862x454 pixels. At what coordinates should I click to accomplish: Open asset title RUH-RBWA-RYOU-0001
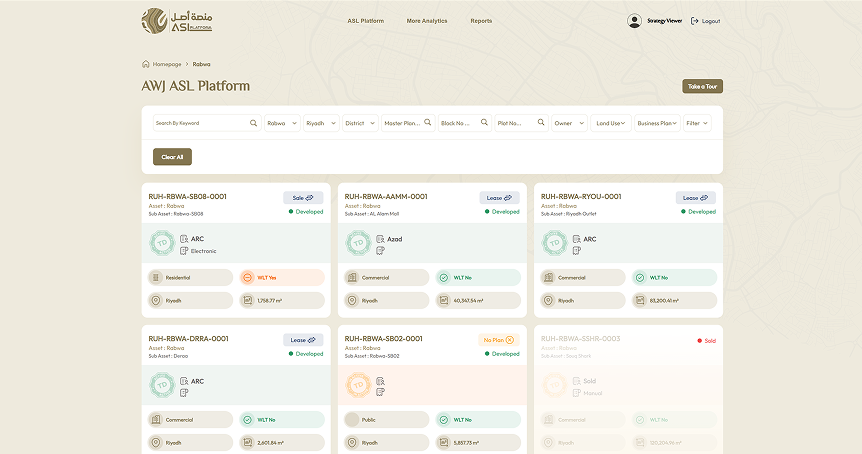click(581, 196)
